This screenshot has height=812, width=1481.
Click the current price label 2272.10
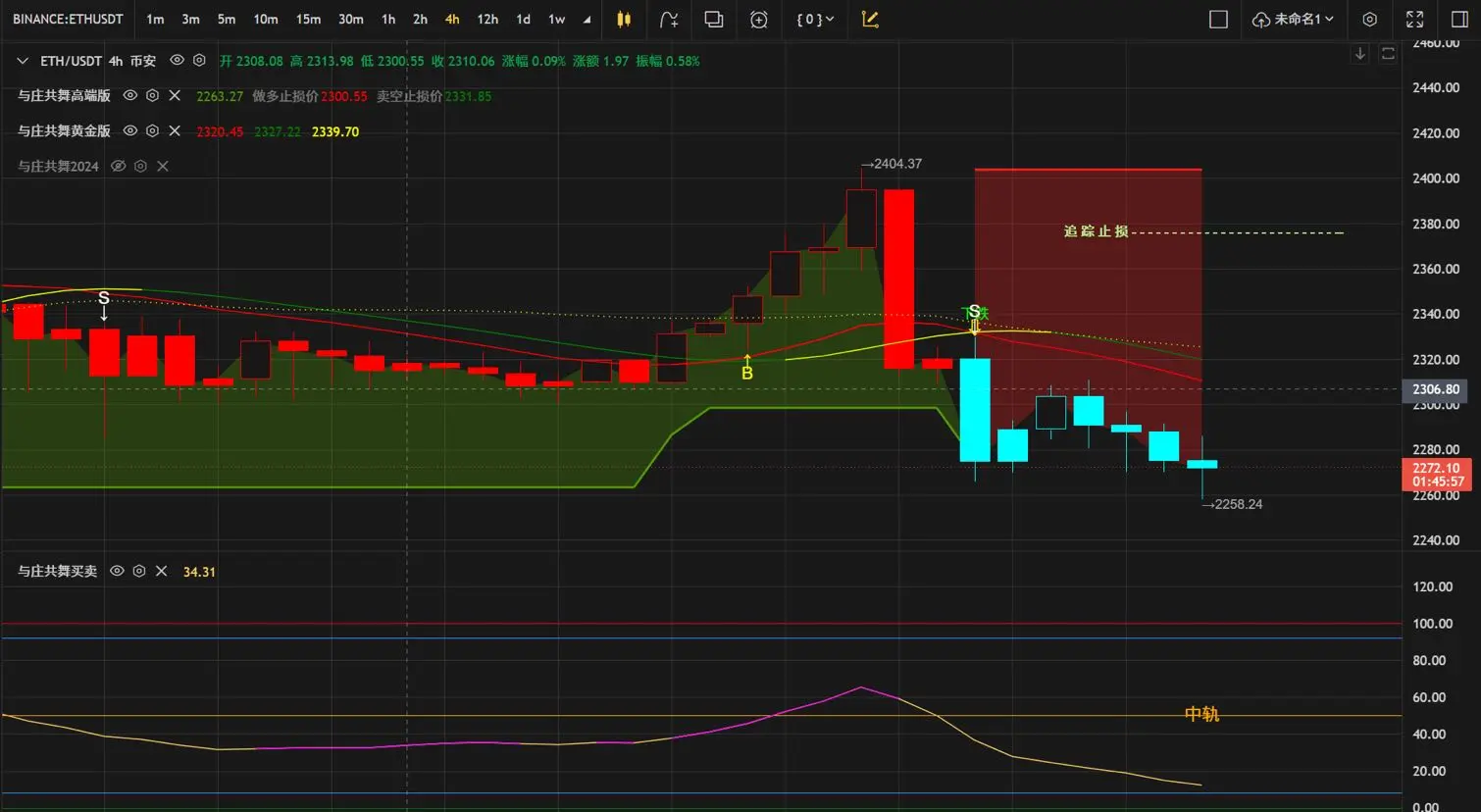1436,469
